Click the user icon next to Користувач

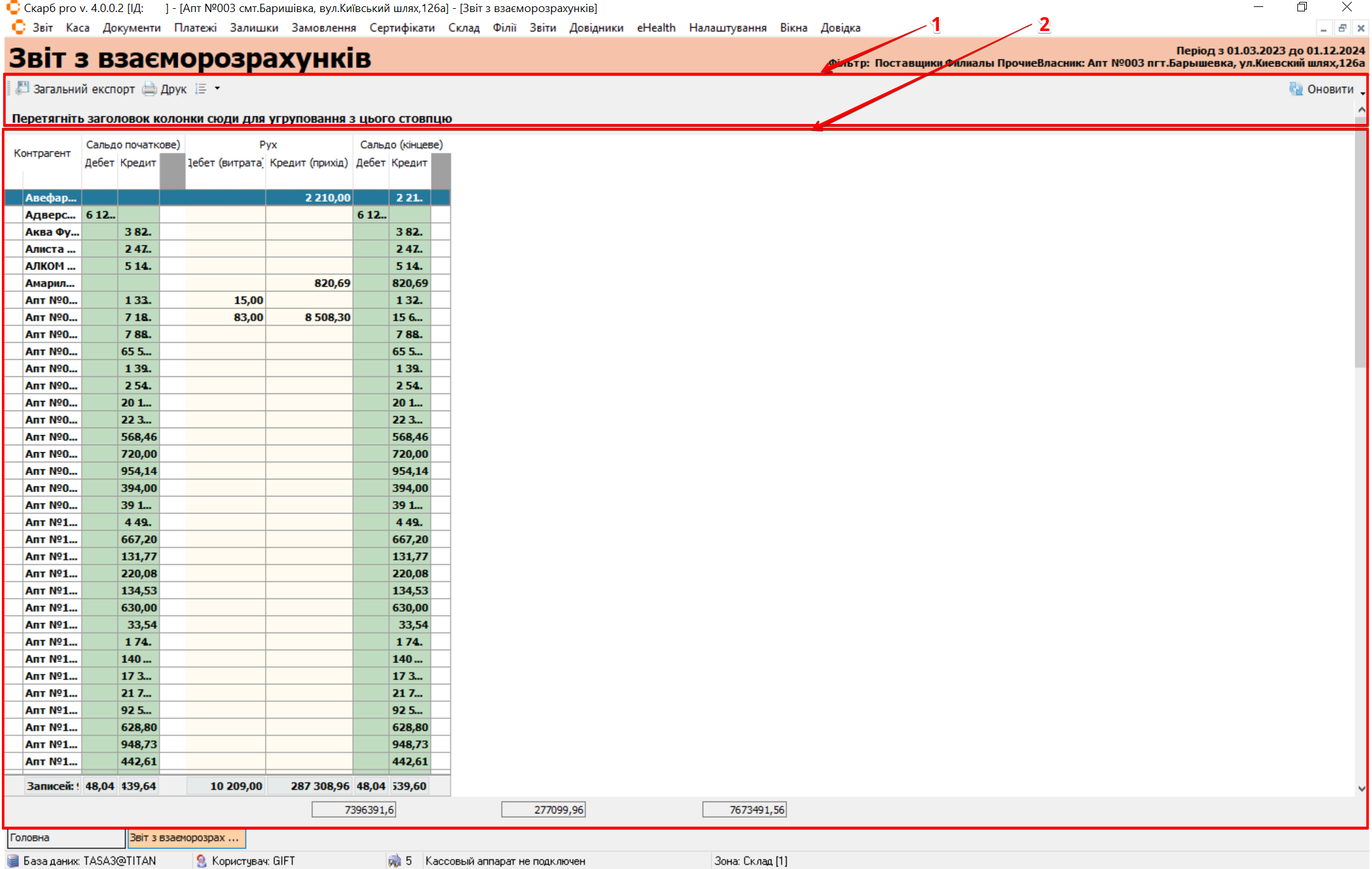pyautogui.click(x=202, y=861)
